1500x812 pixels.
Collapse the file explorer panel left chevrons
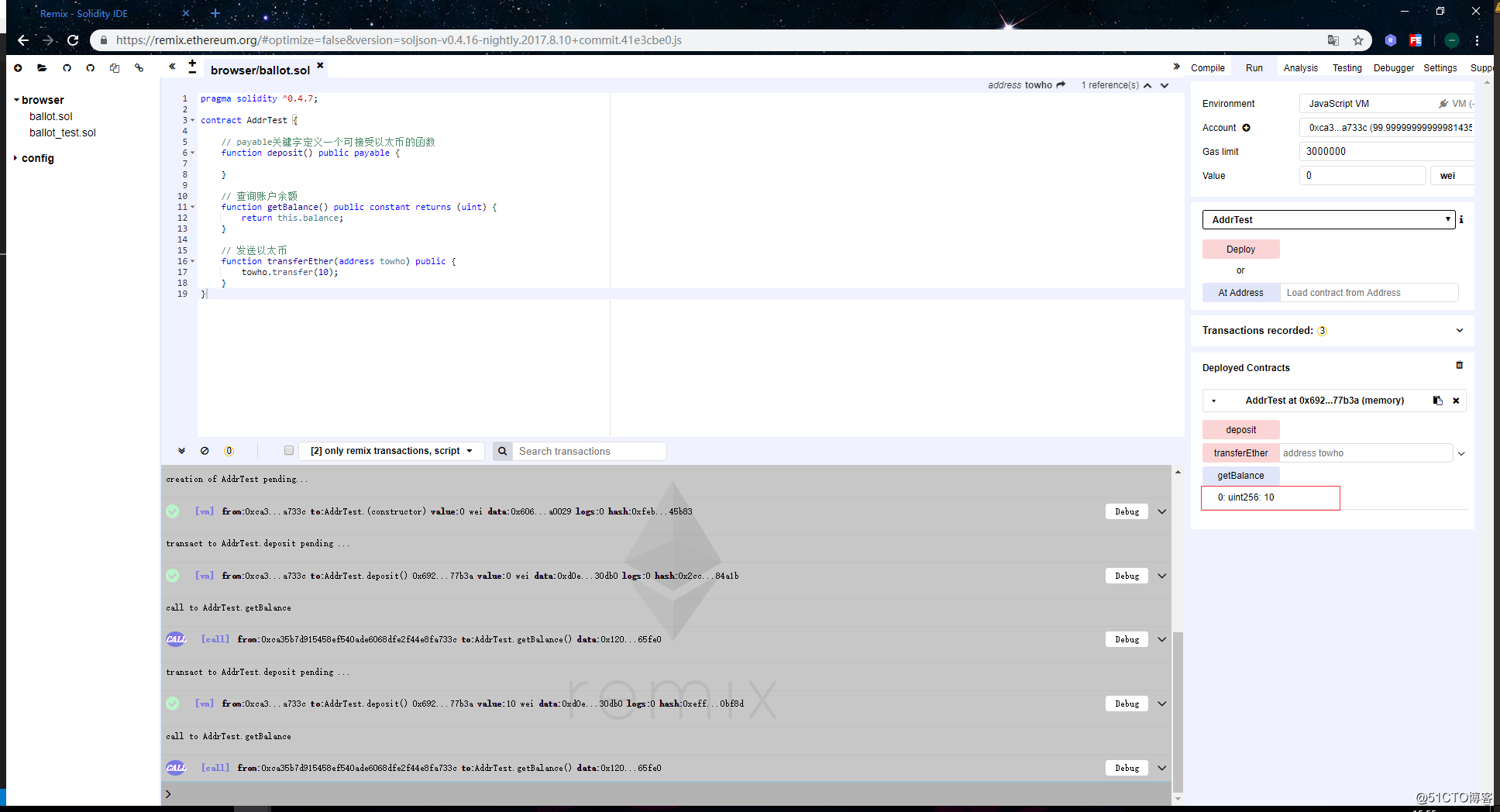tap(172, 67)
